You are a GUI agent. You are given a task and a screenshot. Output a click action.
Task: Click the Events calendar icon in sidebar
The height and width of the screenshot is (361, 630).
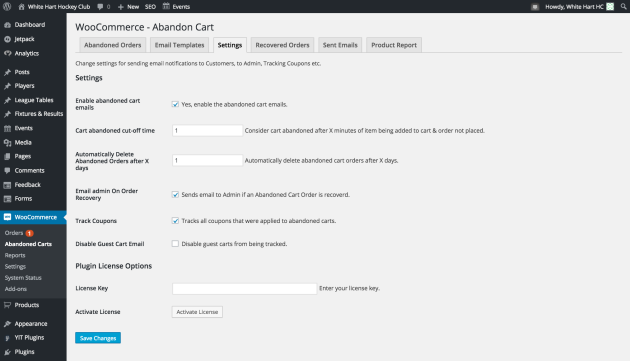click(7, 129)
